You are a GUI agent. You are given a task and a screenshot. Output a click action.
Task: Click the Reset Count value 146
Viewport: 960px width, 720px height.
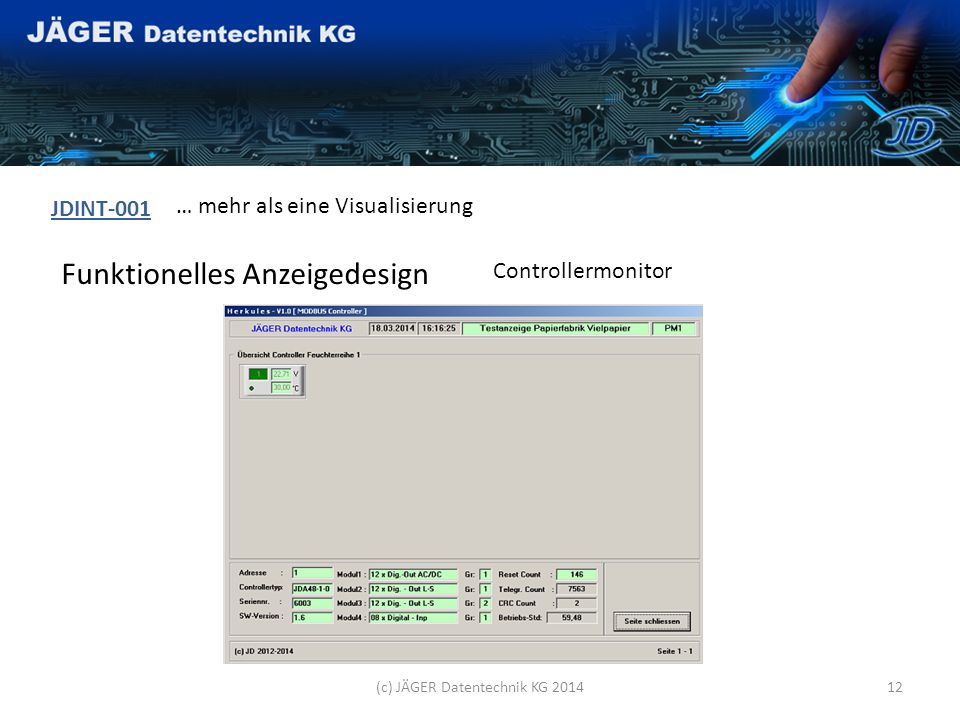(x=576, y=575)
